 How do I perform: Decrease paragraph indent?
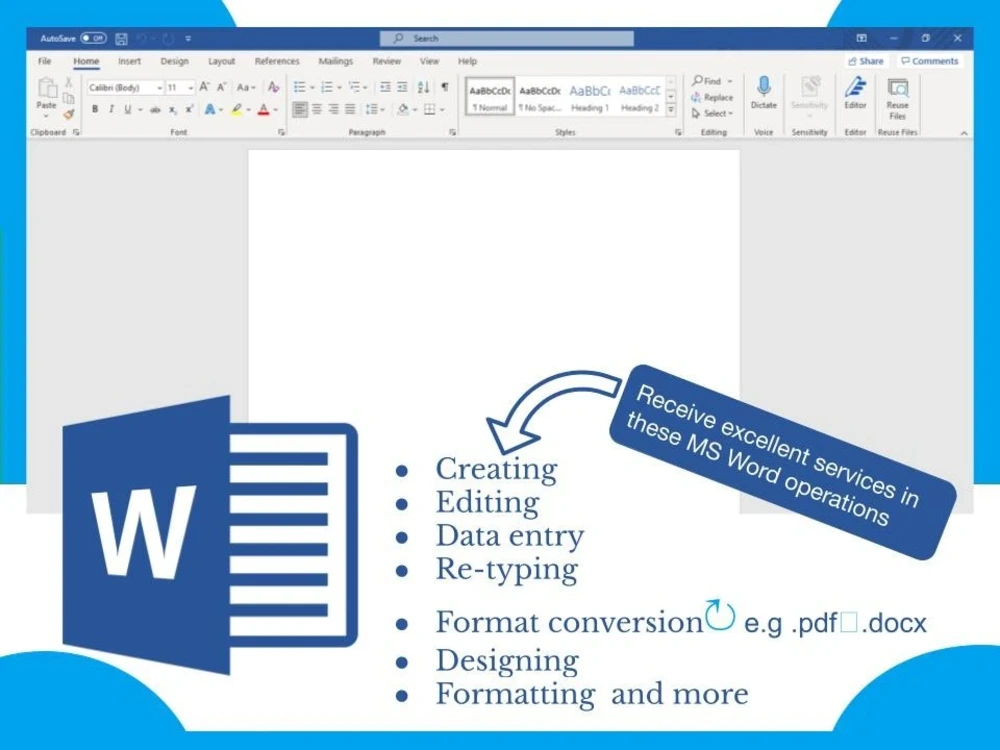(x=385, y=87)
